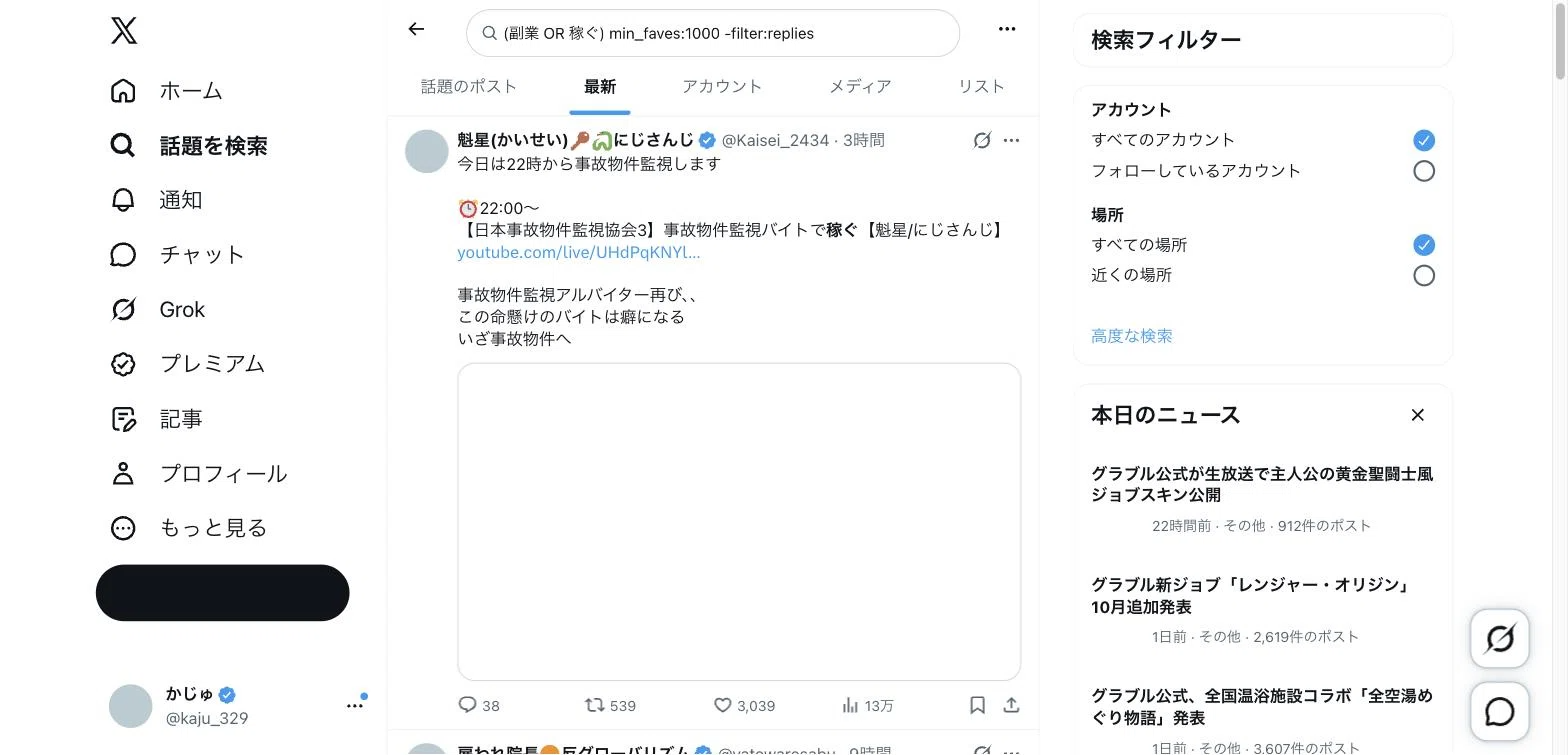Open reply on post with 38 comments
This screenshot has width=1568, height=755.
479,706
